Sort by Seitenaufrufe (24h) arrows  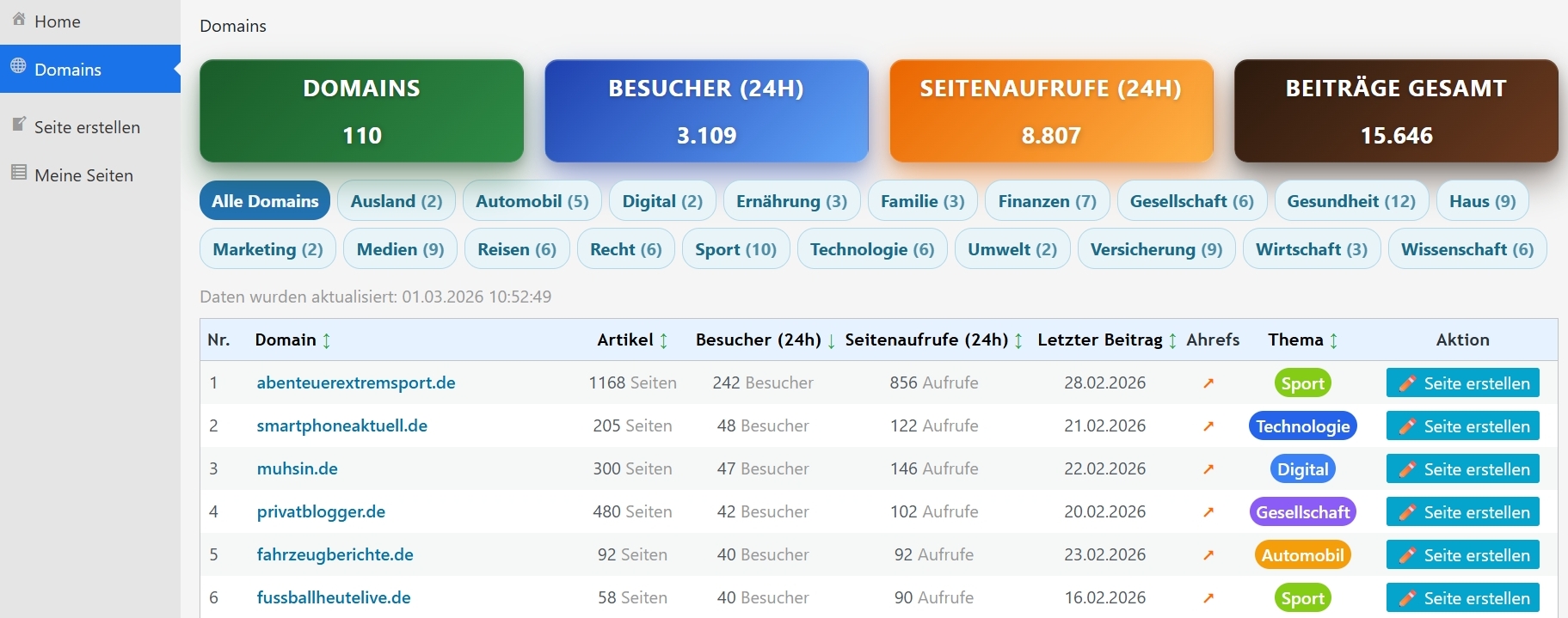[1019, 340]
